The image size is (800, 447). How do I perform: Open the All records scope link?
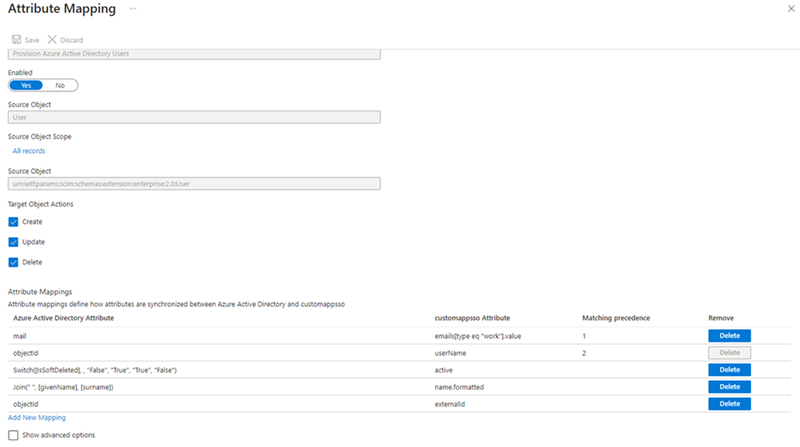click(28, 150)
